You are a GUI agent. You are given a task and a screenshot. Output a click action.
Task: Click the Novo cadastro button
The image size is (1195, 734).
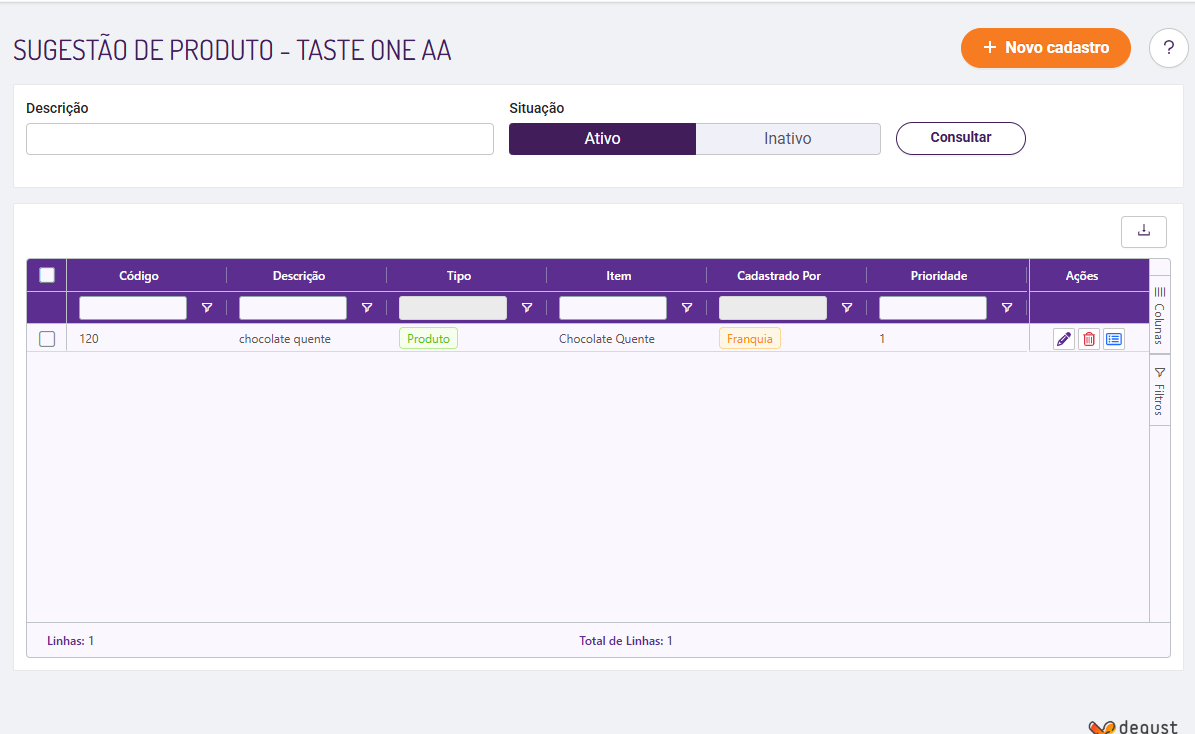[x=1045, y=48]
